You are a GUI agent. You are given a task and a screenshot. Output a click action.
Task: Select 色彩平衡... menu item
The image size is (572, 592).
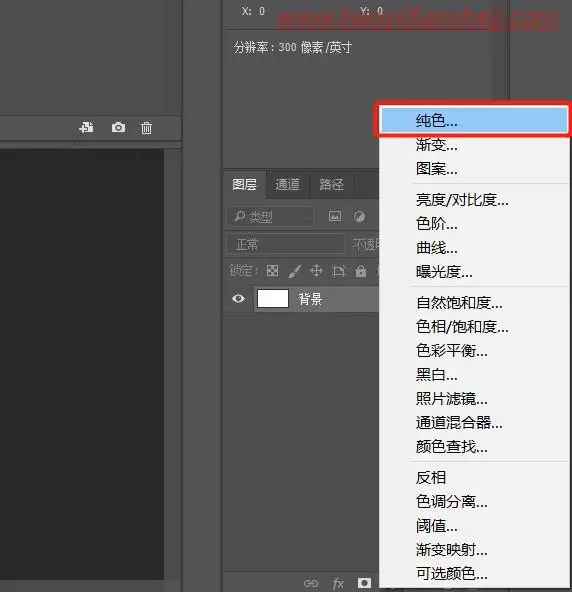pos(474,351)
